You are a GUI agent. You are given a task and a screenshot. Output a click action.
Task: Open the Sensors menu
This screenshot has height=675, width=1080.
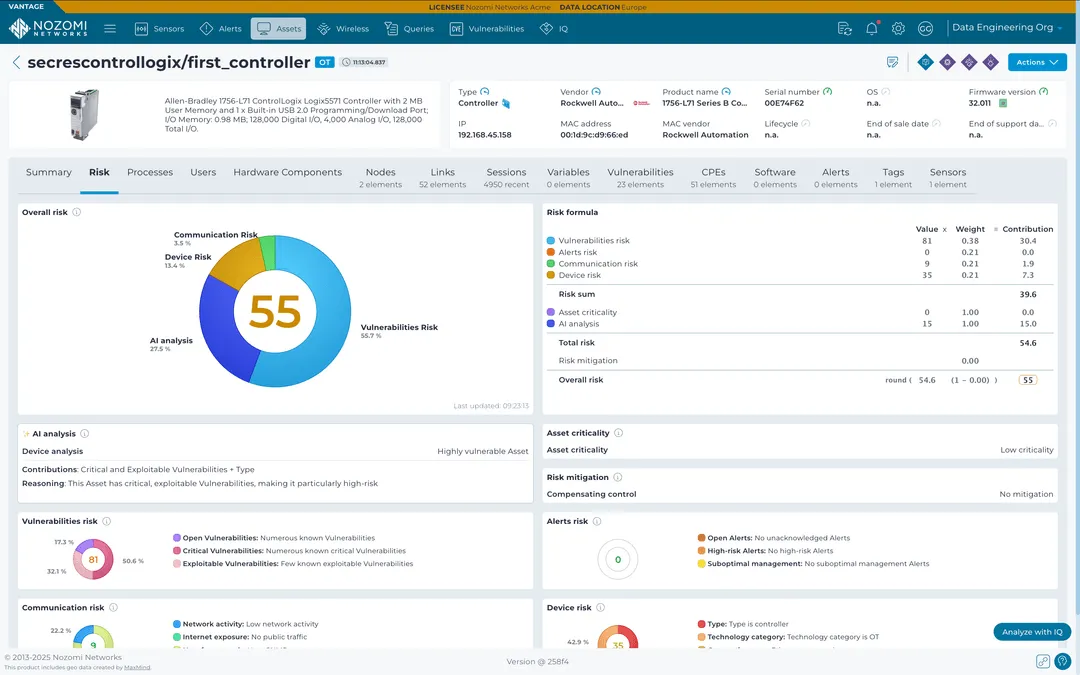[160, 29]
